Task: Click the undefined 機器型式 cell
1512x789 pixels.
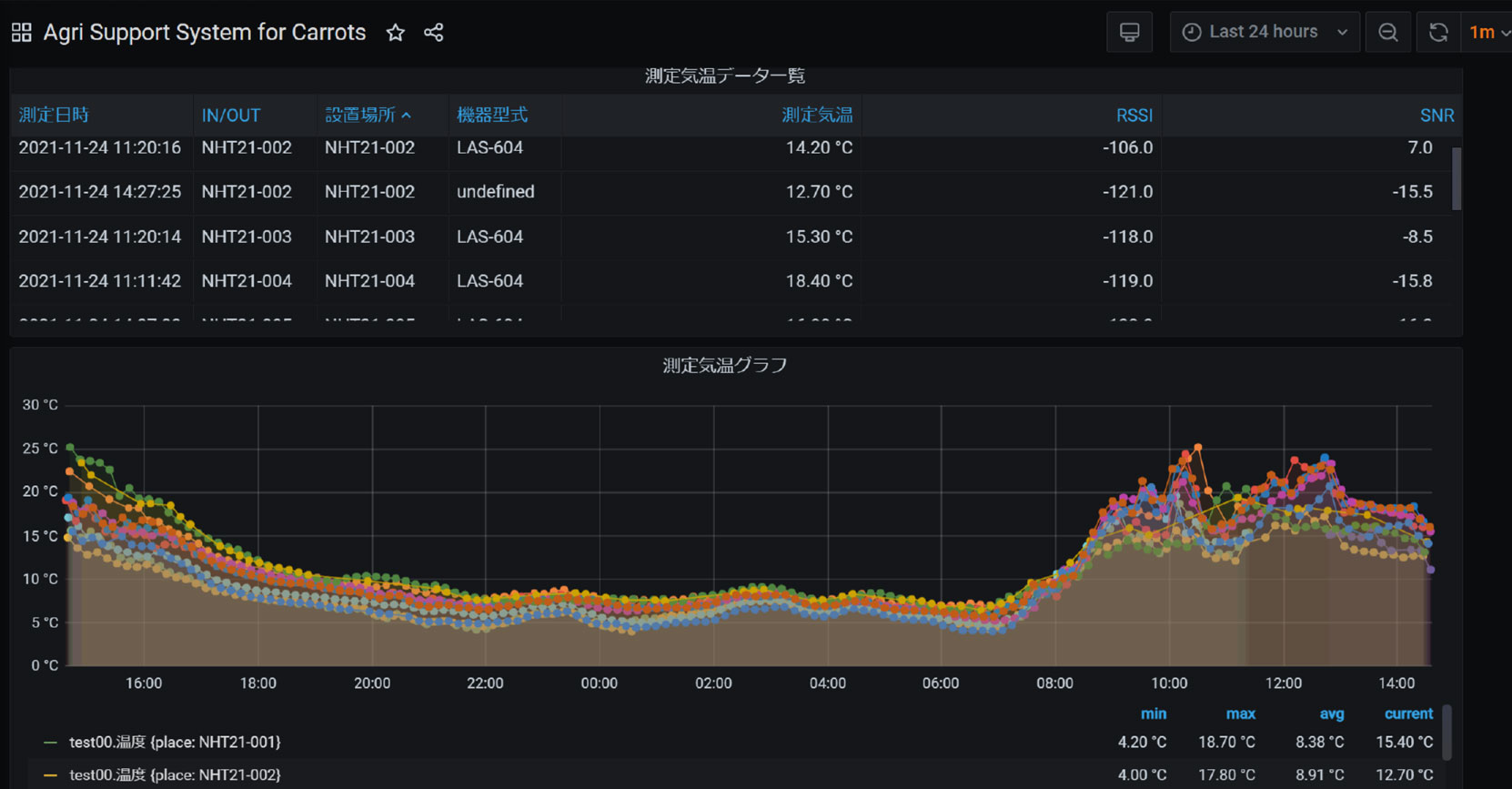Action: 496,192
